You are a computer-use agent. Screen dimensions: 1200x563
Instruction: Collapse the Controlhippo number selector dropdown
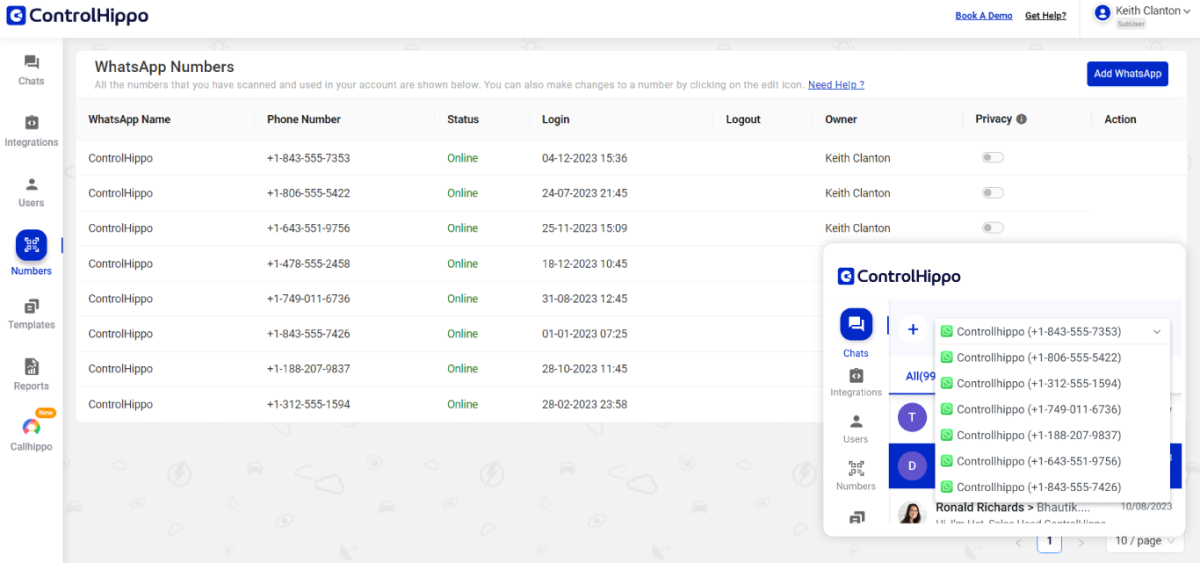point(1157,332)
